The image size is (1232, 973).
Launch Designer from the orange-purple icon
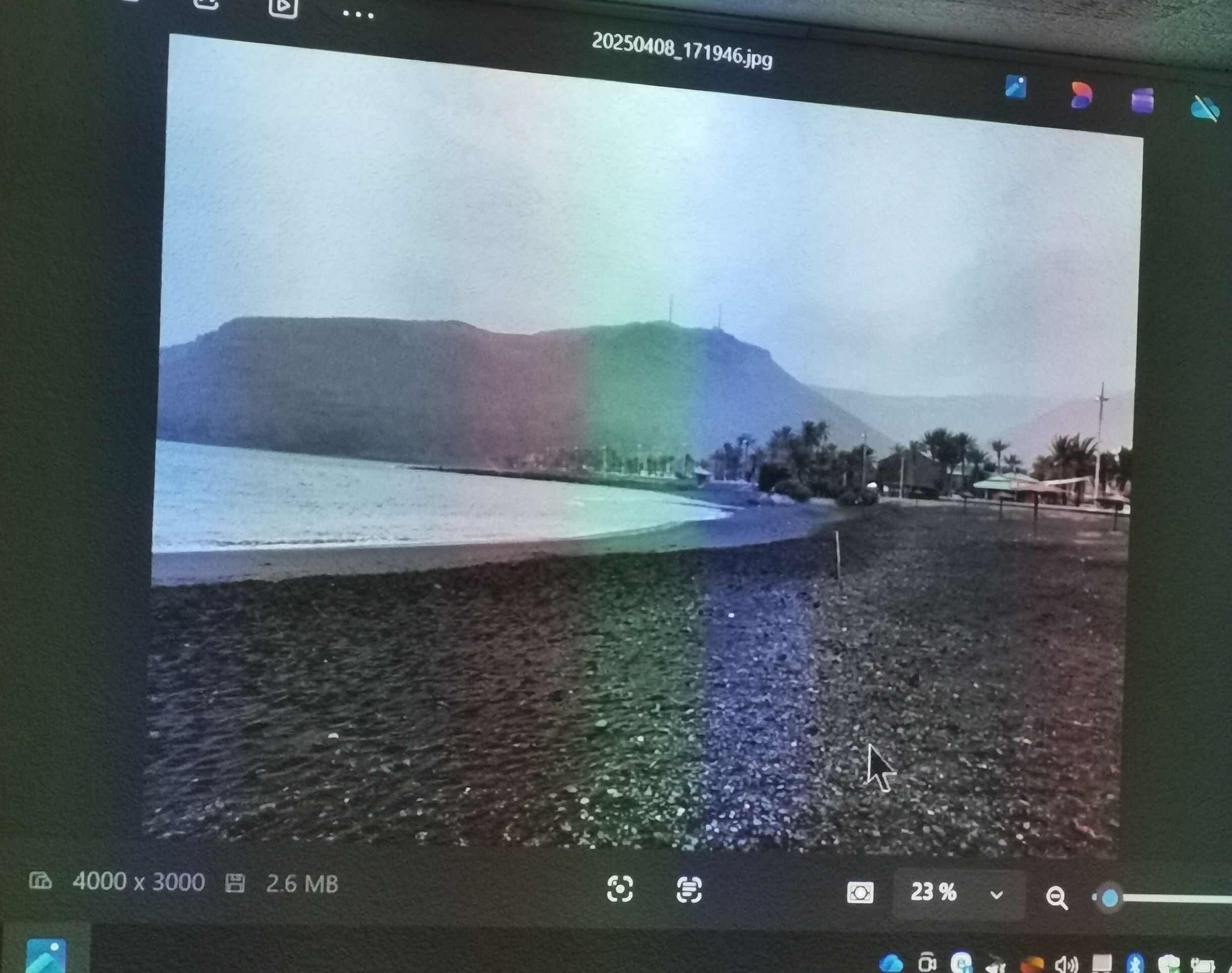pos(1081,95)
